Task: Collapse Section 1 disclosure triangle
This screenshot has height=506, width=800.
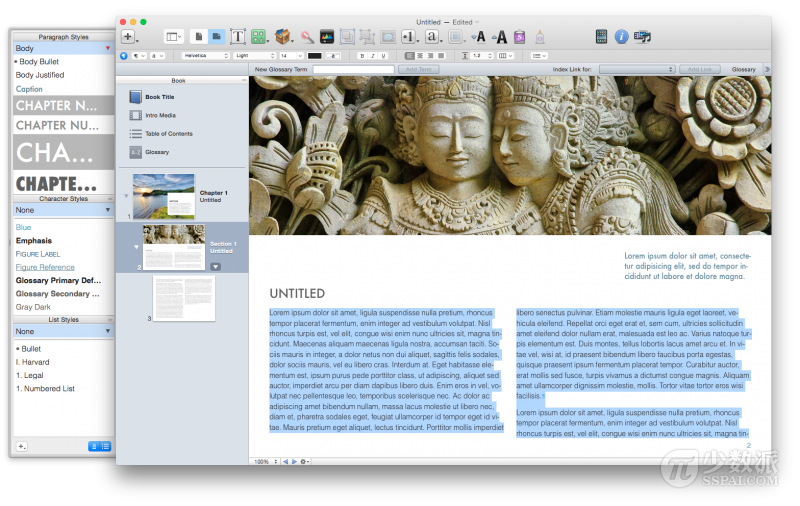Action: pos(136,247)
